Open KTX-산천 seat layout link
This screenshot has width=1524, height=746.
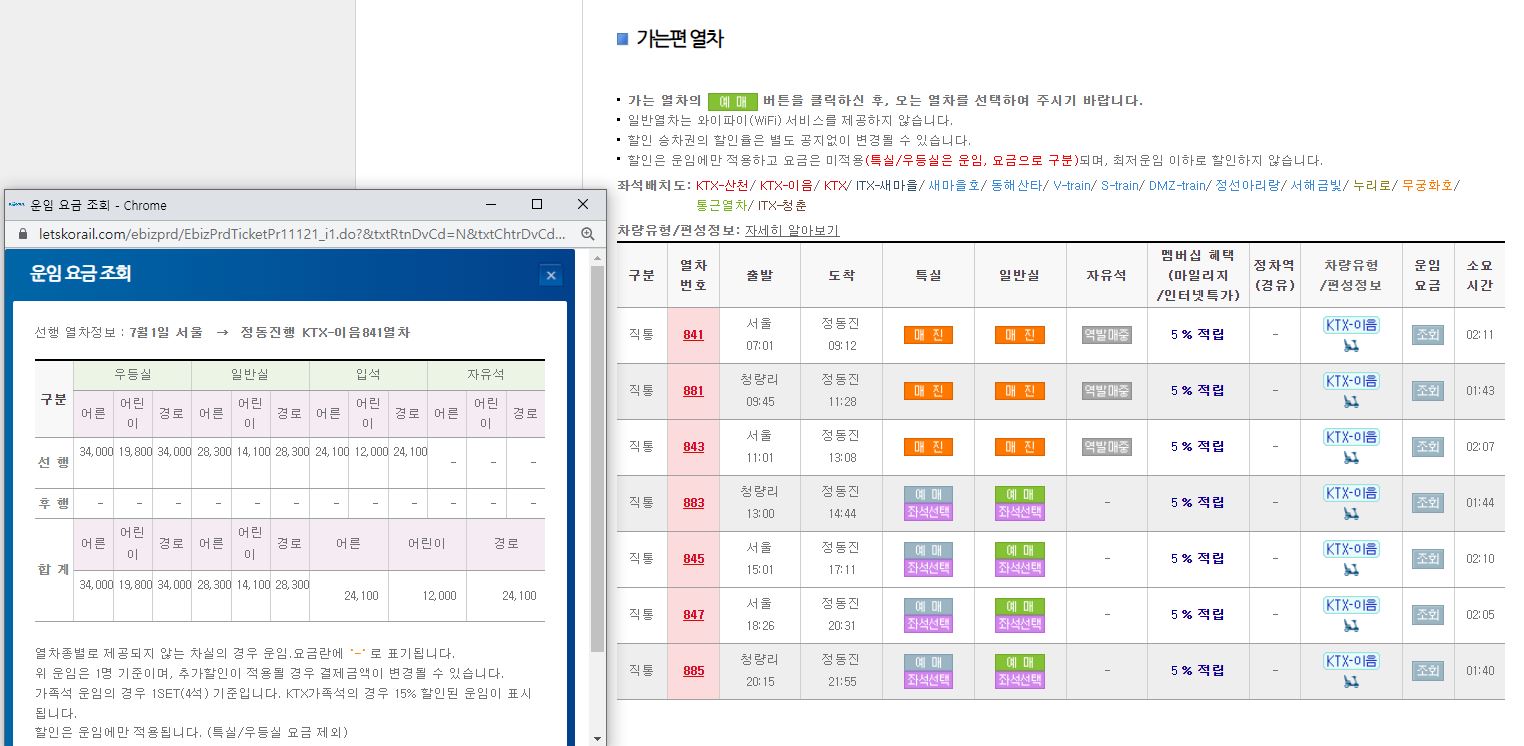pos(722,185)
